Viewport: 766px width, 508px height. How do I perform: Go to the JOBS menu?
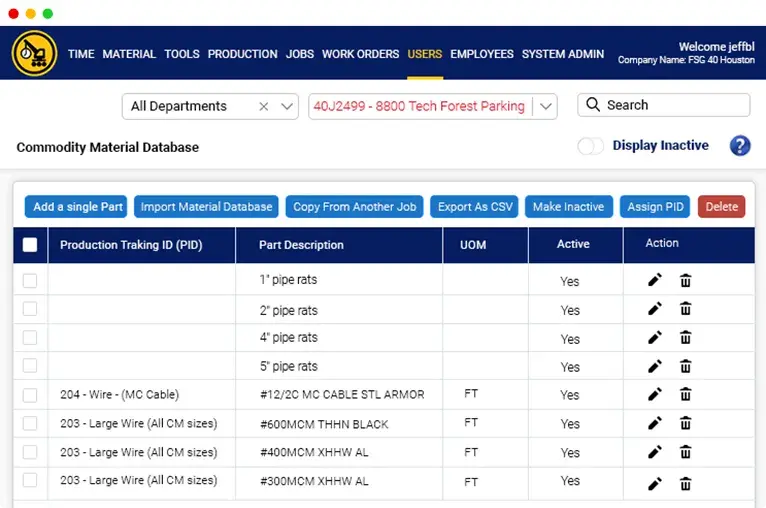click(x=300, y=54)
